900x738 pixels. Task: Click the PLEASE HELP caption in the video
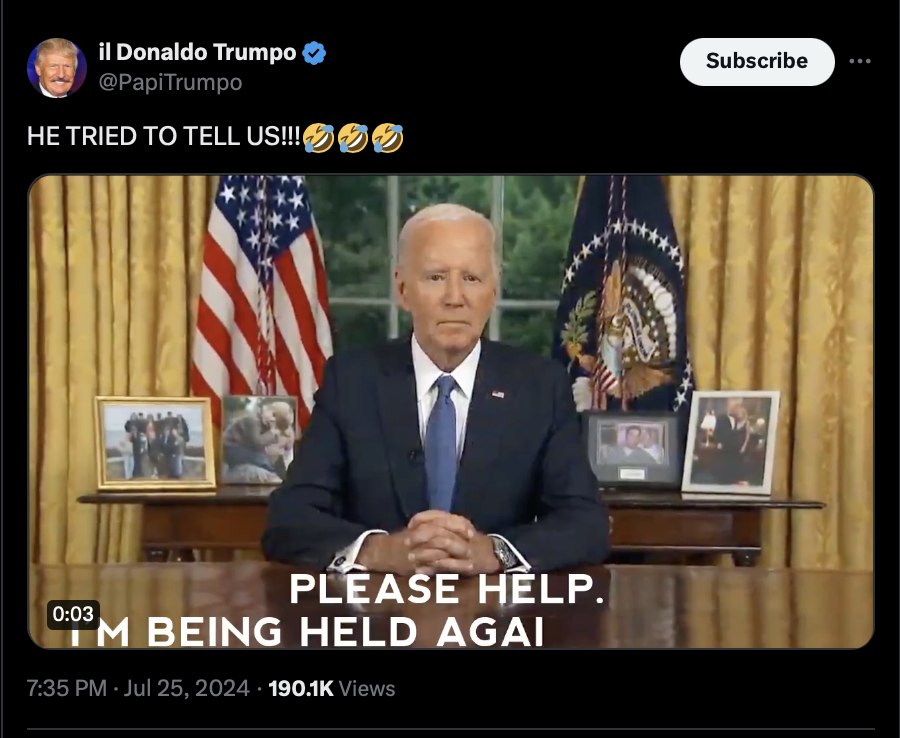447,589
